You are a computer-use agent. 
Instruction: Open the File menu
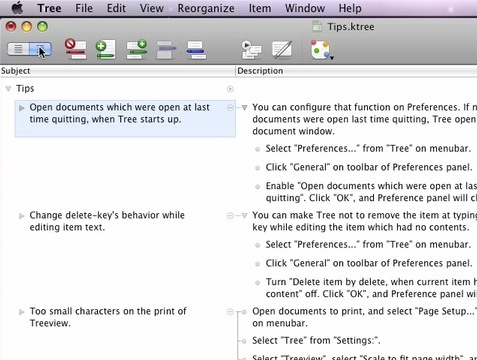coord(84,8)
